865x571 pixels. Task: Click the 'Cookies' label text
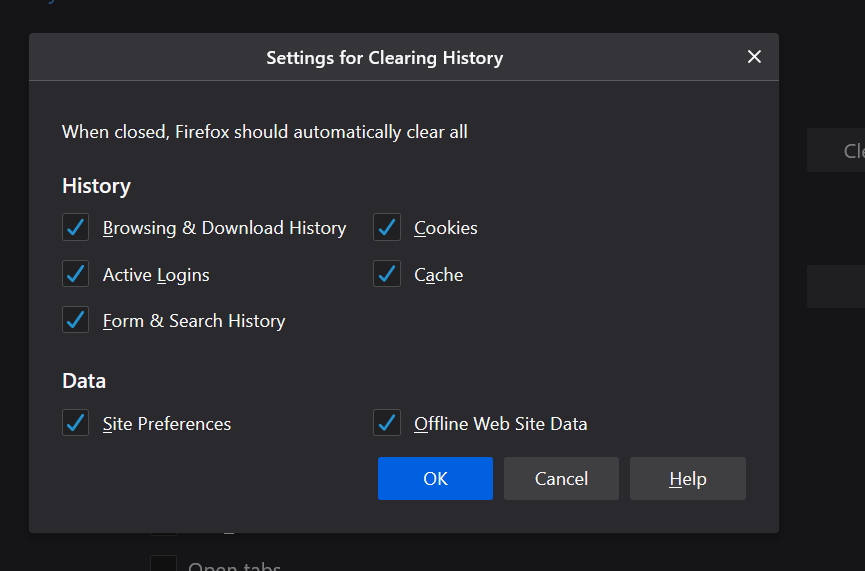click(446, 228)
